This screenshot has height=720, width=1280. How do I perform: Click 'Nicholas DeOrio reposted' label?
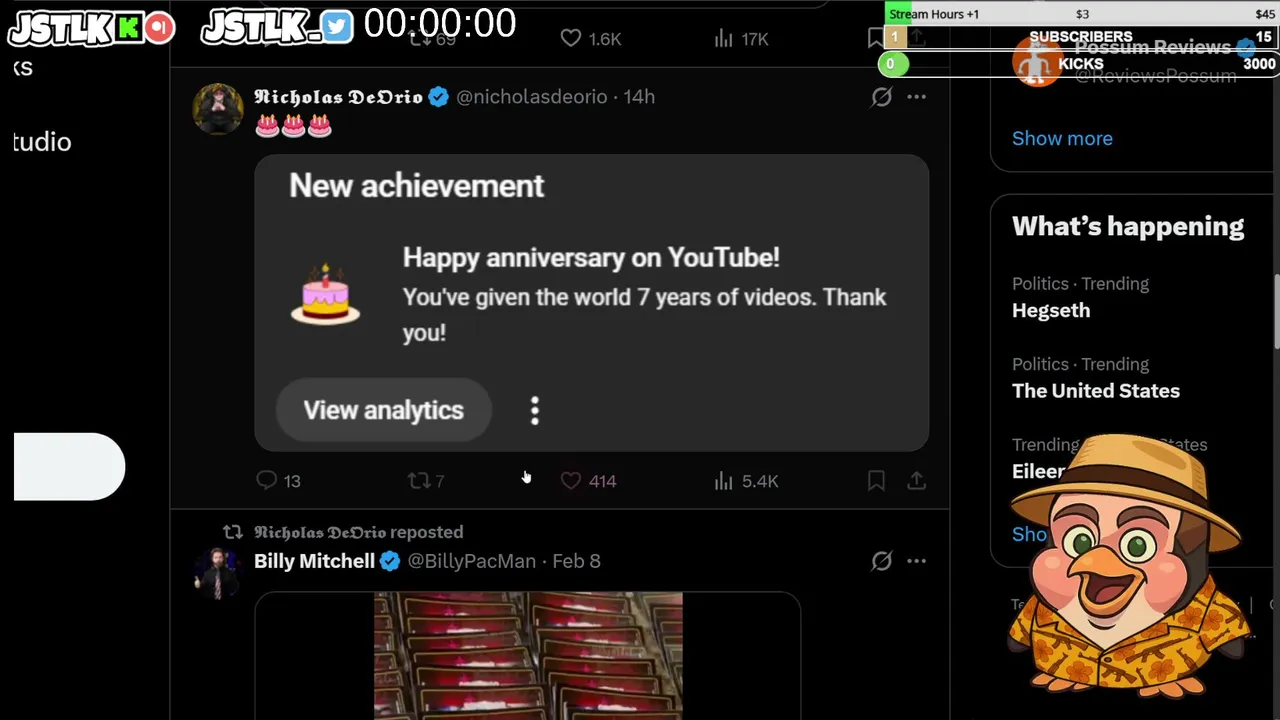[358, 532]
